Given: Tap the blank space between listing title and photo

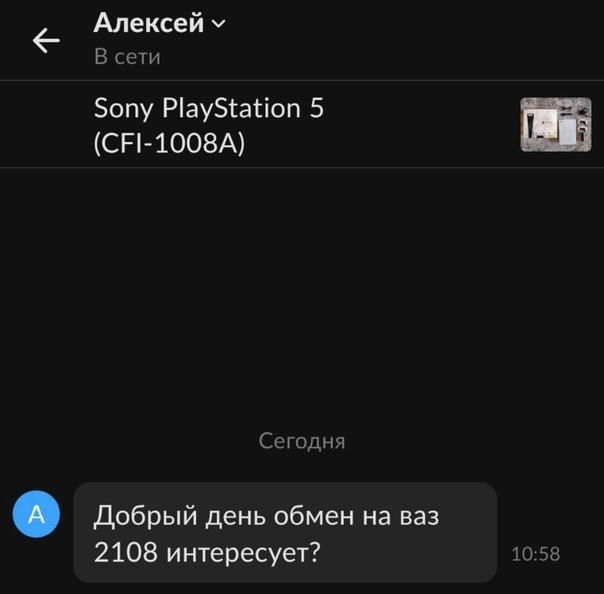Looking at the screenshot, I should (422, 124).
